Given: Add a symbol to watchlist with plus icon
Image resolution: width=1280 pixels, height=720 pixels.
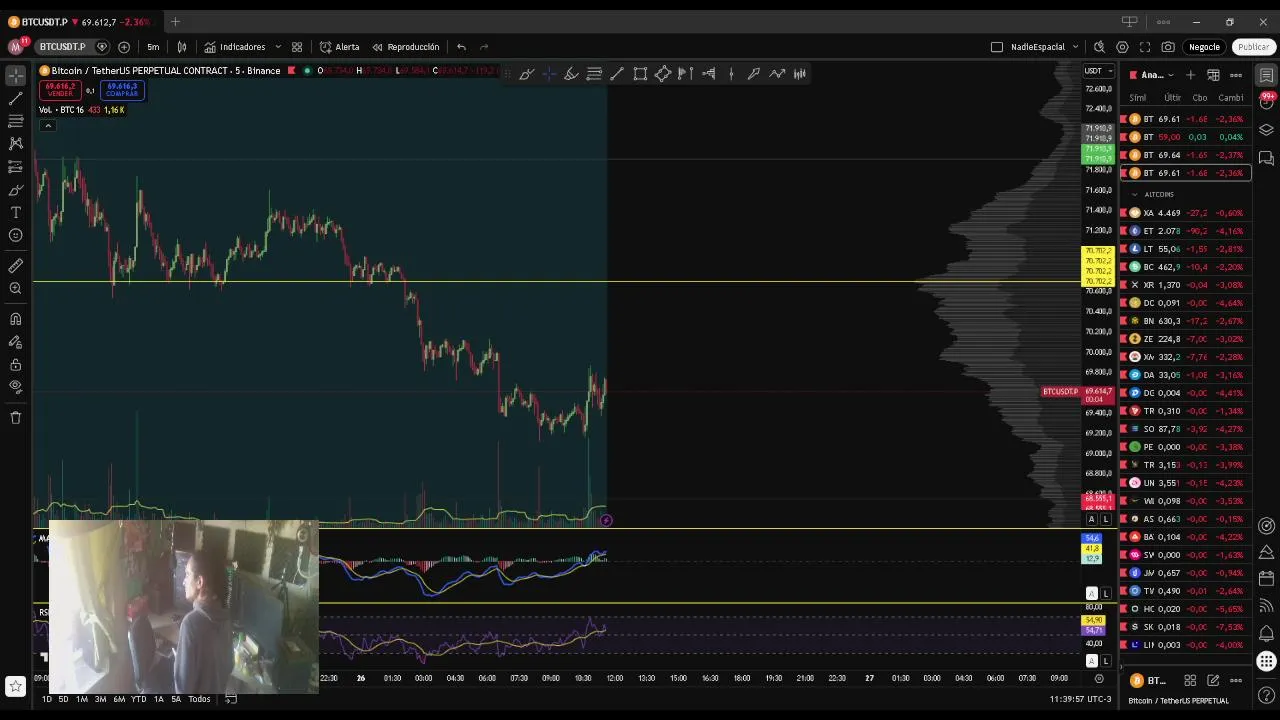Looking at the screenshot, I should point(1190,75).
